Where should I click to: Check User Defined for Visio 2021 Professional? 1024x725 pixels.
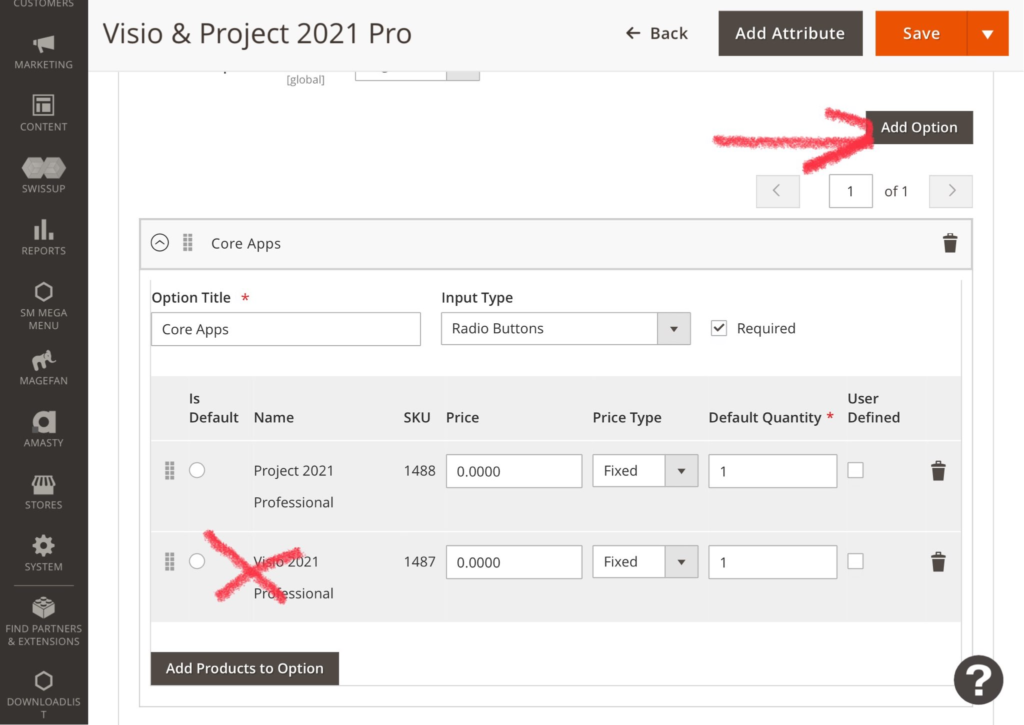855,562
